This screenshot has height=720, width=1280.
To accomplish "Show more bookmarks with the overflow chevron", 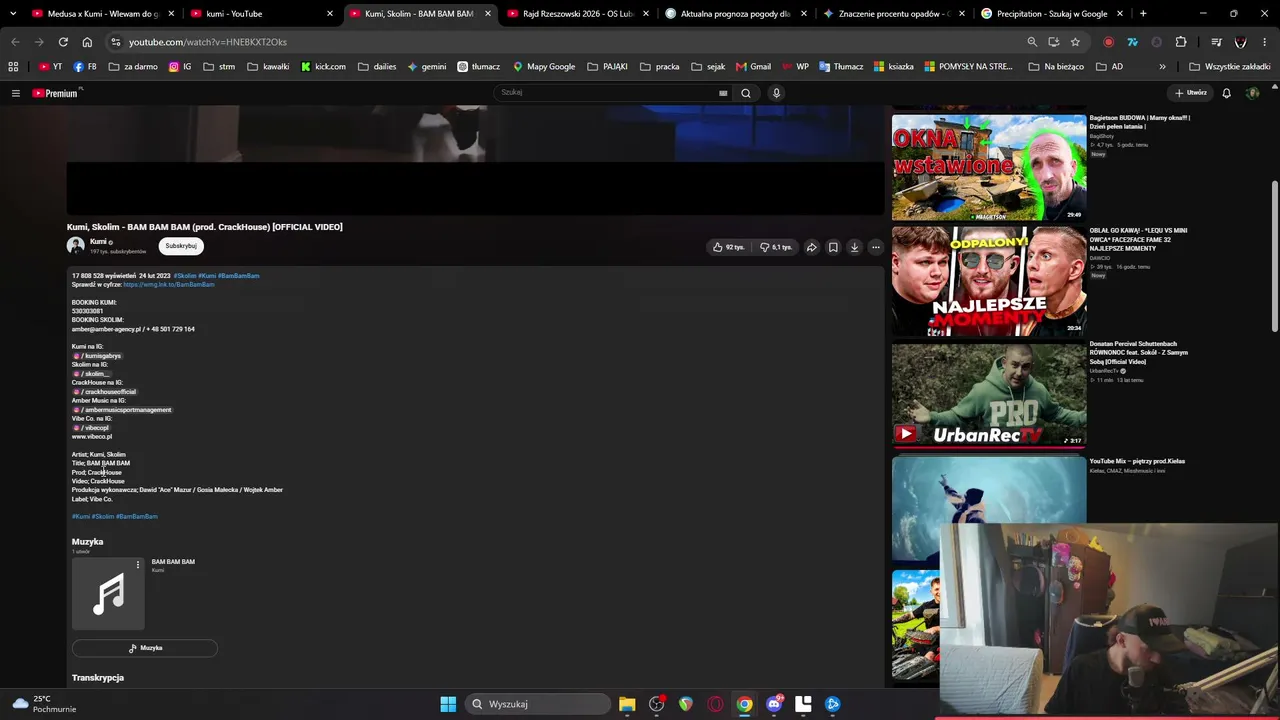I will pos(1162,66).
